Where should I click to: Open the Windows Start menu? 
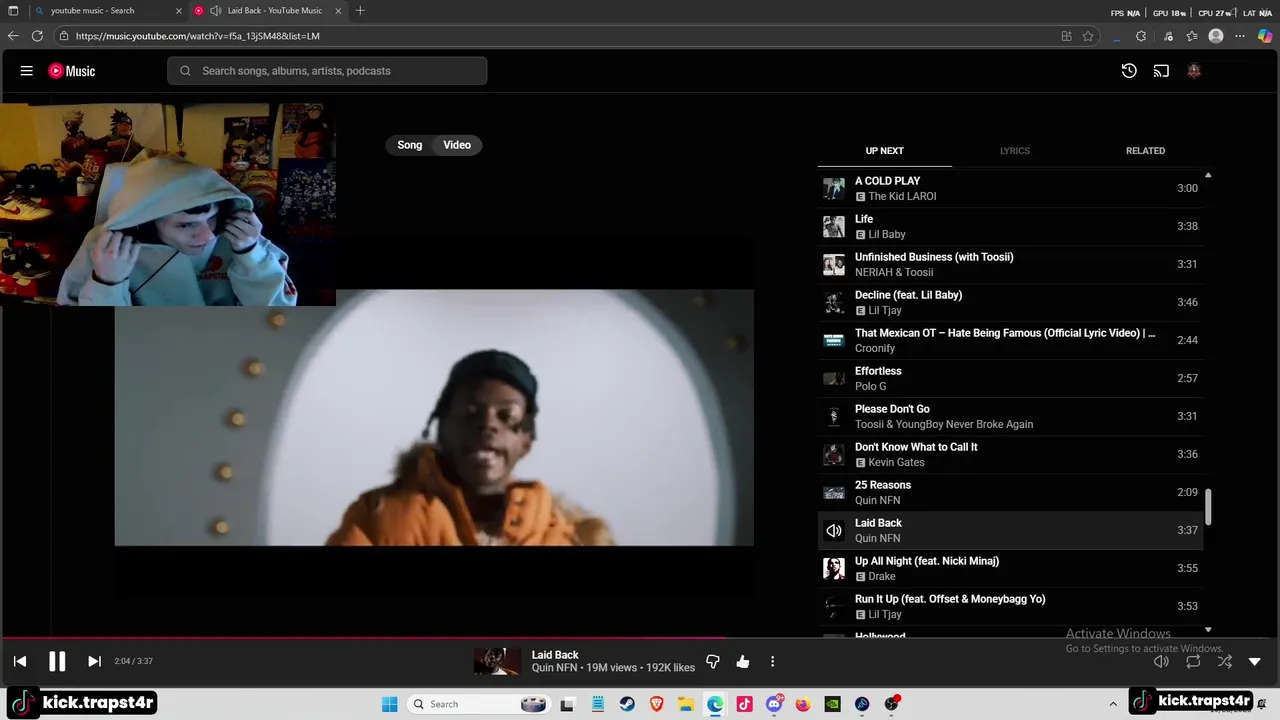click(389, 704)
